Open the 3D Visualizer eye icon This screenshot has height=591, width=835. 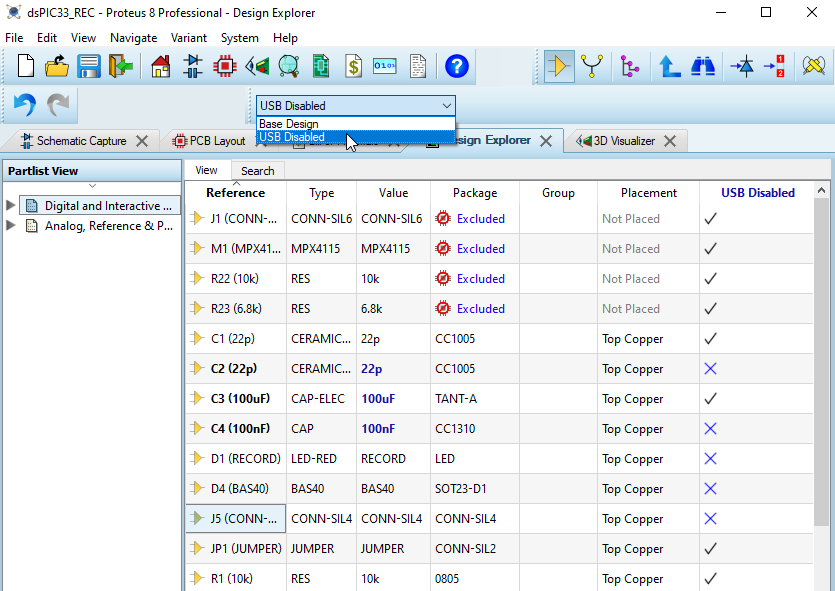pos(257,66)
